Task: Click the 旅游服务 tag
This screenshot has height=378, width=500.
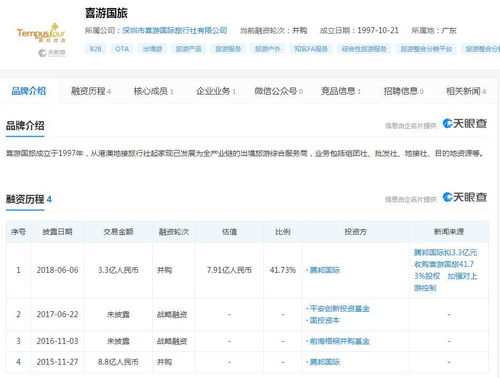Action: [228, 49]
